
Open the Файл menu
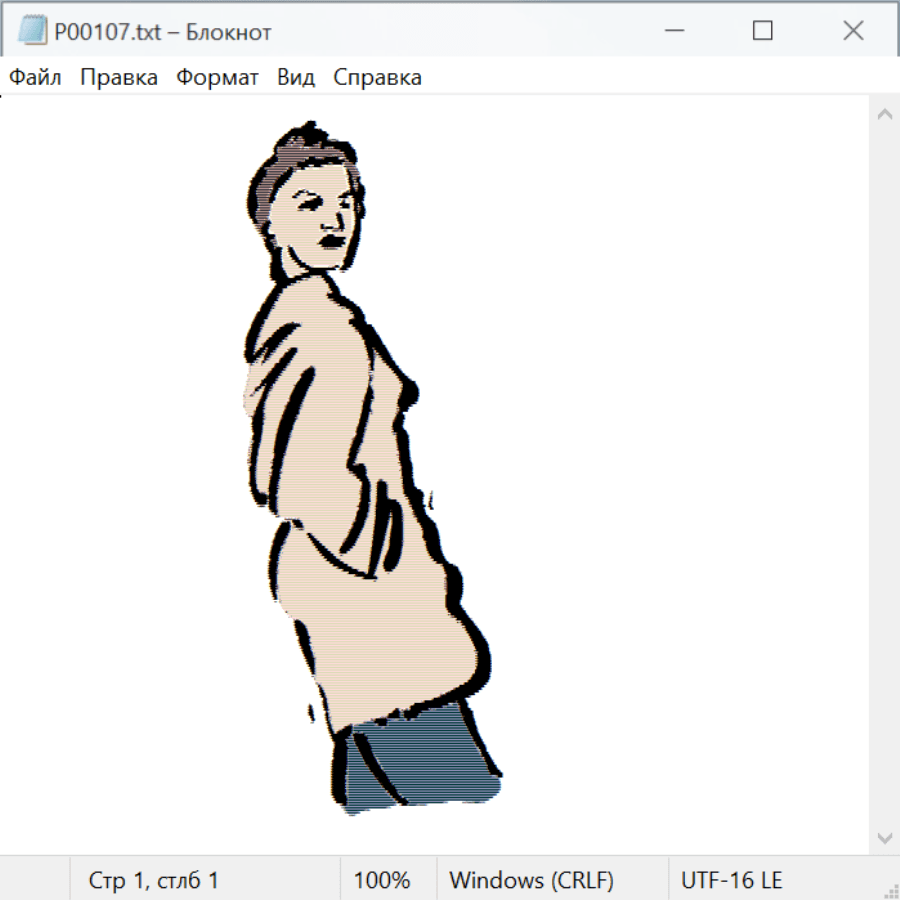(35, 78)
